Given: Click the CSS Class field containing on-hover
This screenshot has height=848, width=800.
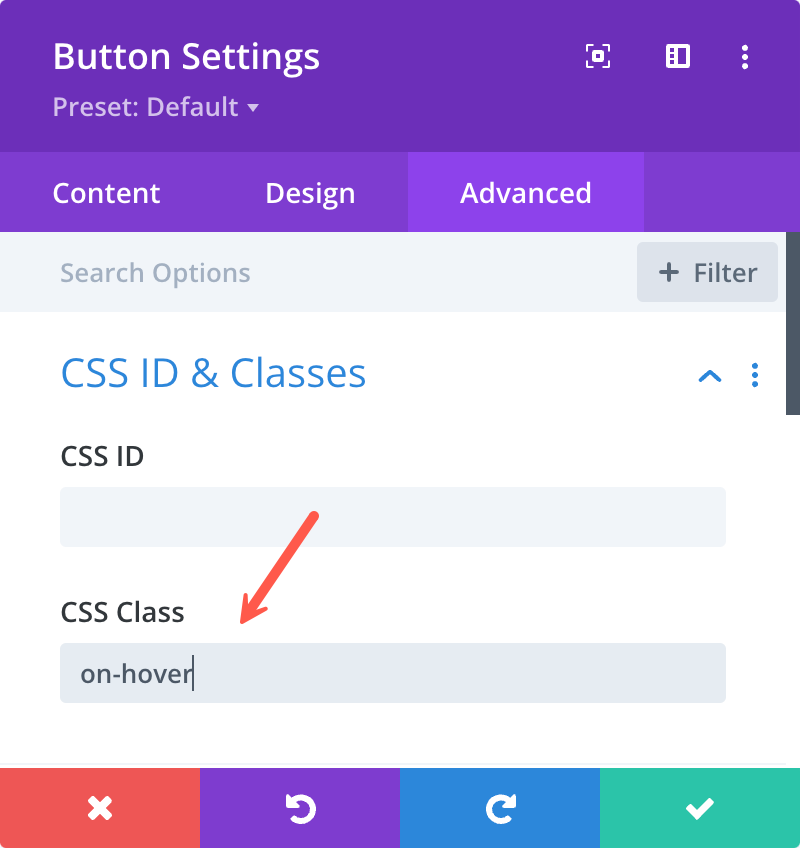Looking at the screenshot, I should click(x=393, y=673).
